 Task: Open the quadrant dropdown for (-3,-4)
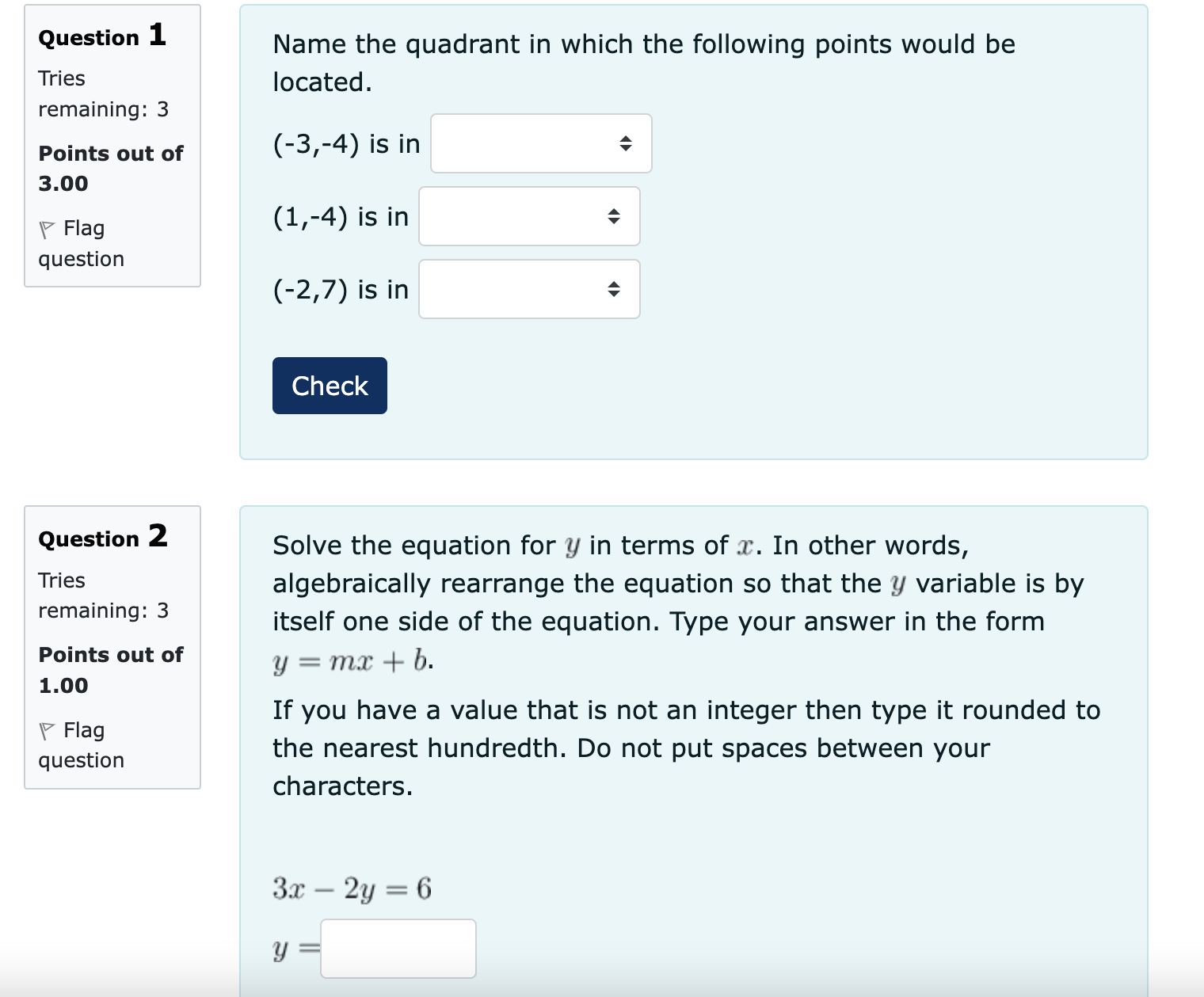pos(541,143)
